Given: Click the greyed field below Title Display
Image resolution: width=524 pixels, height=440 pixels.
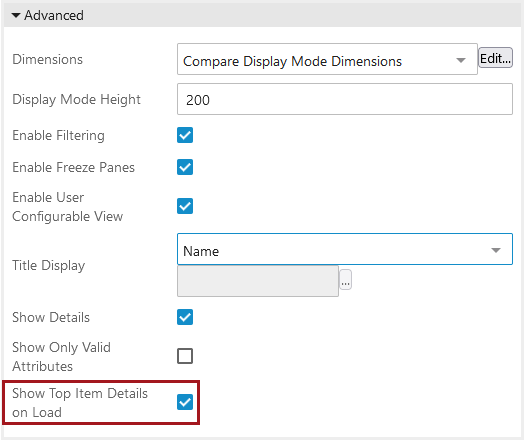Looking at the screenshot, I should (x=258, y=281).
